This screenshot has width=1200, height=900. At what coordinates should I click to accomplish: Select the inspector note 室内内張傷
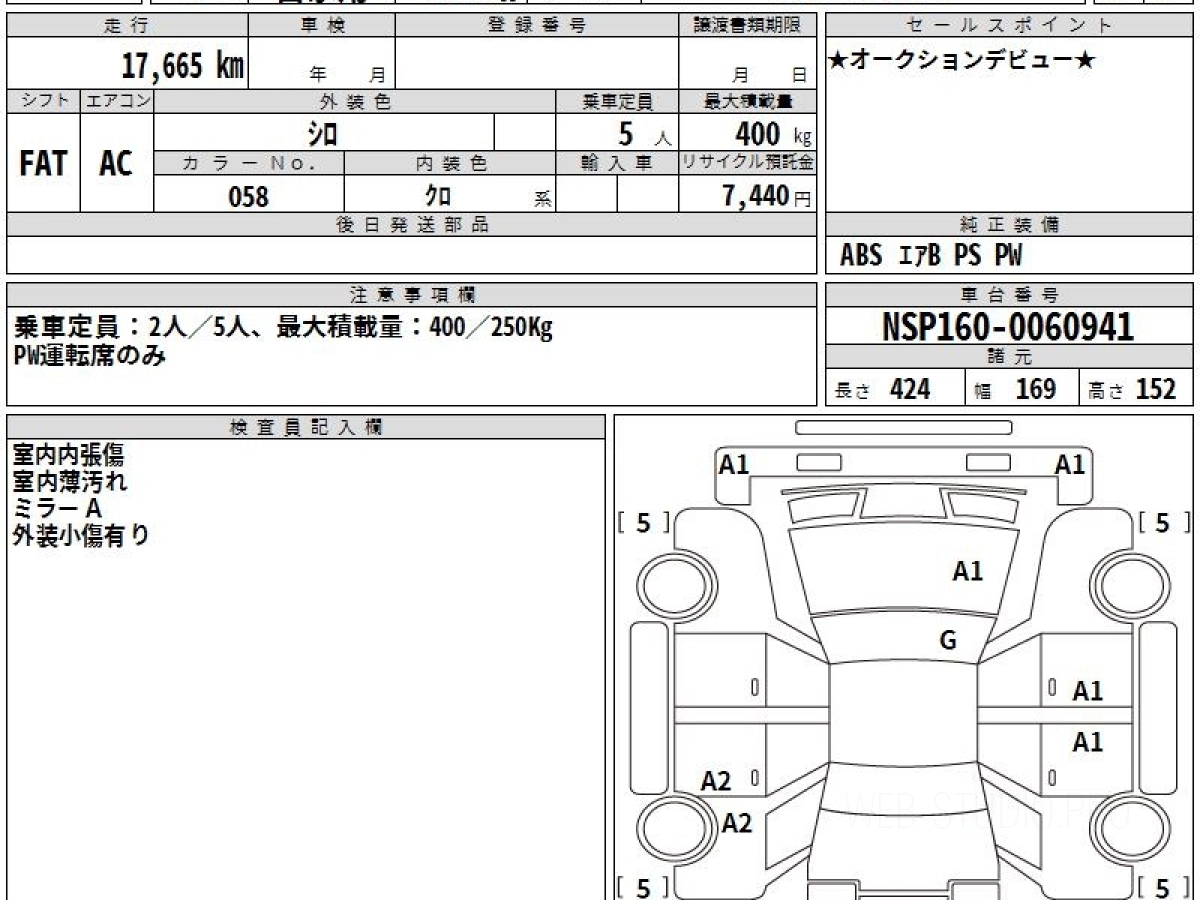68,454
